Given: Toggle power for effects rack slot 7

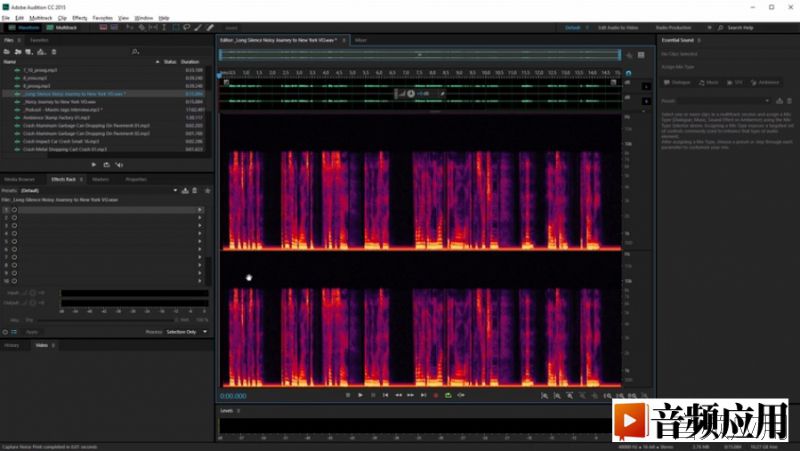Looking at the screenshot, I should click(x=14, y=257).
